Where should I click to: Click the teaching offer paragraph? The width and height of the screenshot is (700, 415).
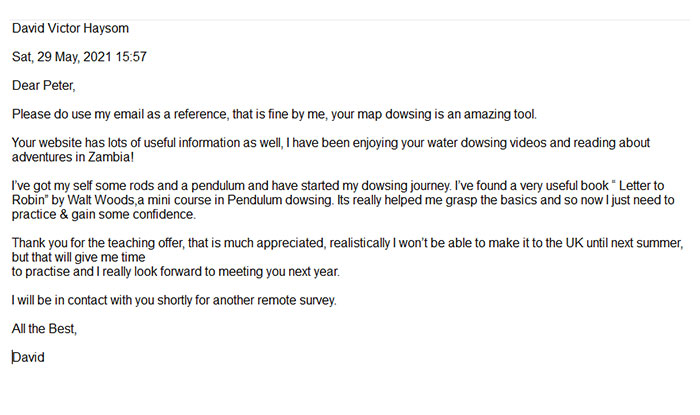coord(347,257)
